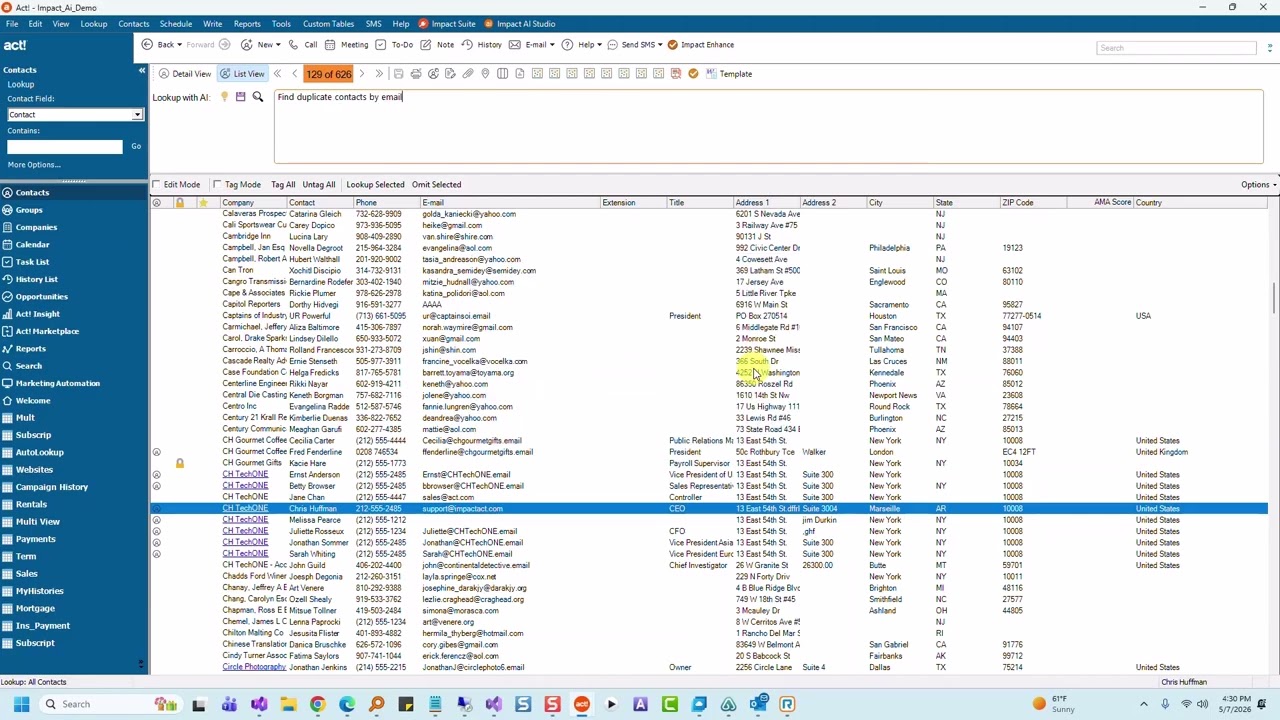This screenshot has width=1280, height=720.
Task: Sort the list by the E-mail column header
Action: (x=509, y=203)
